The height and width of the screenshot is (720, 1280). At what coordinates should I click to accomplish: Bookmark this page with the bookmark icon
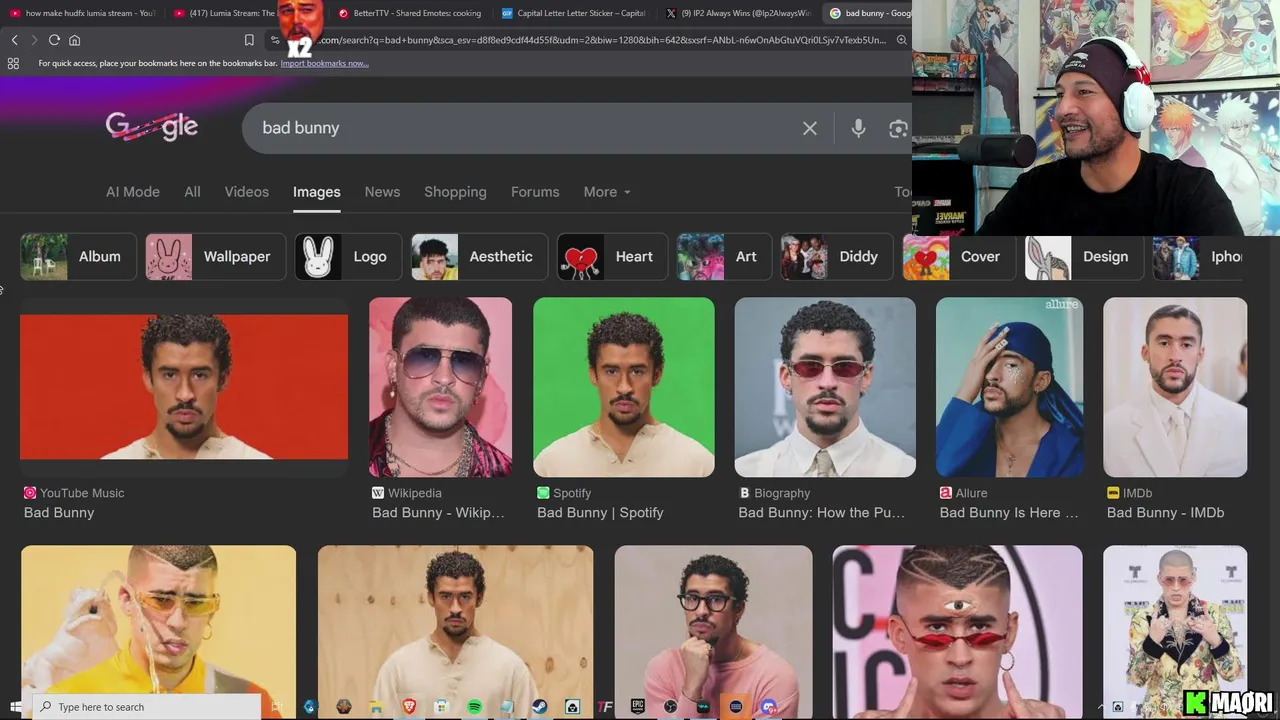[x=249, y=40]
